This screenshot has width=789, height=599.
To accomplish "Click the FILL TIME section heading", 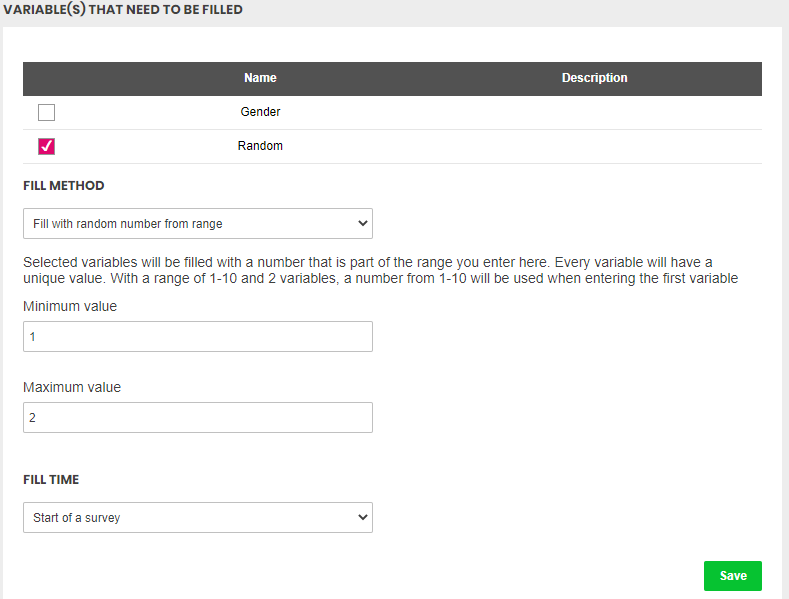I will point(51,480).
